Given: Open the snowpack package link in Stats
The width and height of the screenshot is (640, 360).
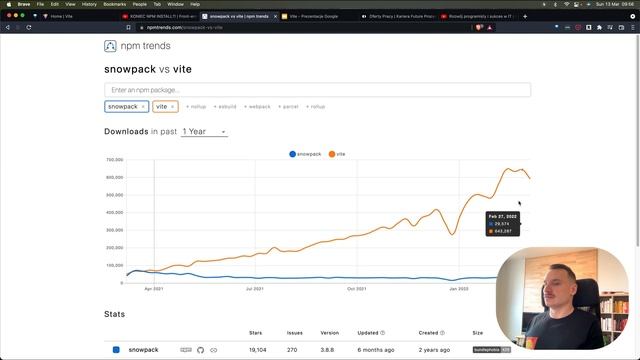Looking at the screenshot, I should 143,350.
